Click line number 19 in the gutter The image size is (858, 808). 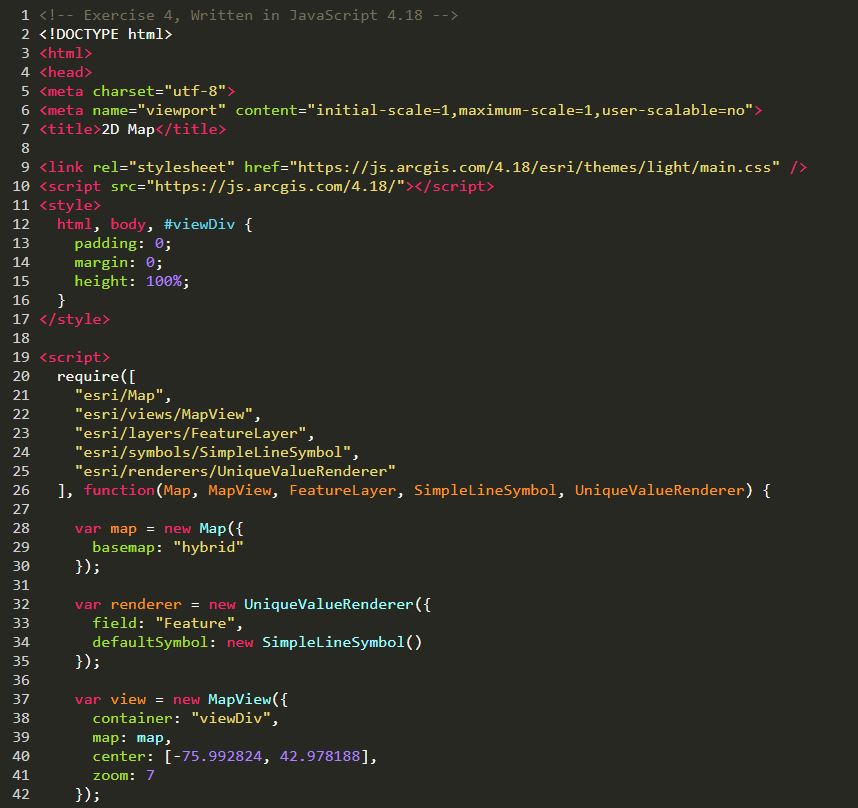tap(21, 357)
